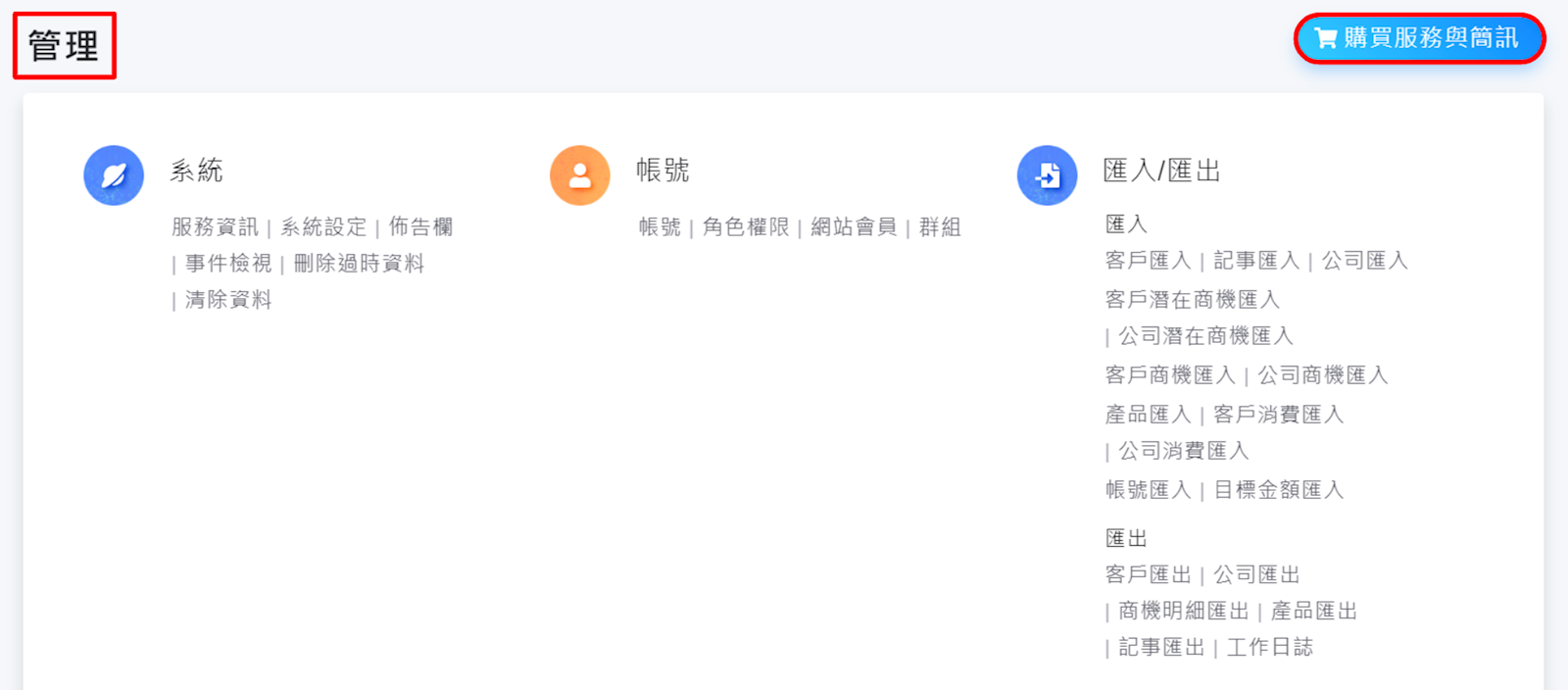The height and width of the screenshot is (690, 1568).
Task: Click the shopping cart icon
Action: click(x=1326, y=38)
